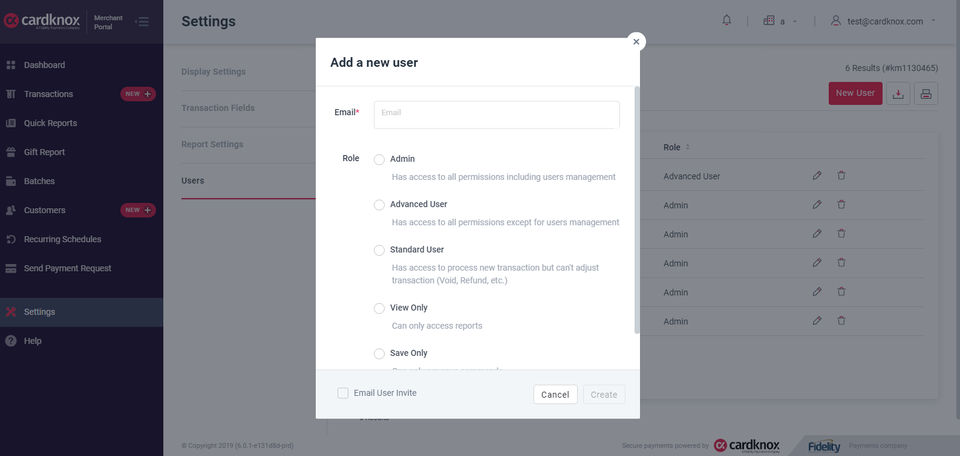
Task: Select the Admin role radio button
Action: (379, 159)
